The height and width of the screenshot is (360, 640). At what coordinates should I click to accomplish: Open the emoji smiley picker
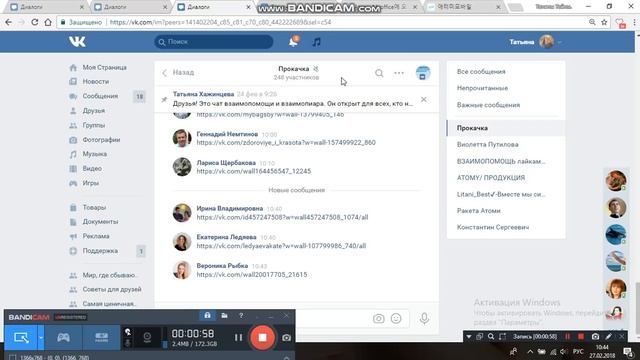tap(396, 318)
